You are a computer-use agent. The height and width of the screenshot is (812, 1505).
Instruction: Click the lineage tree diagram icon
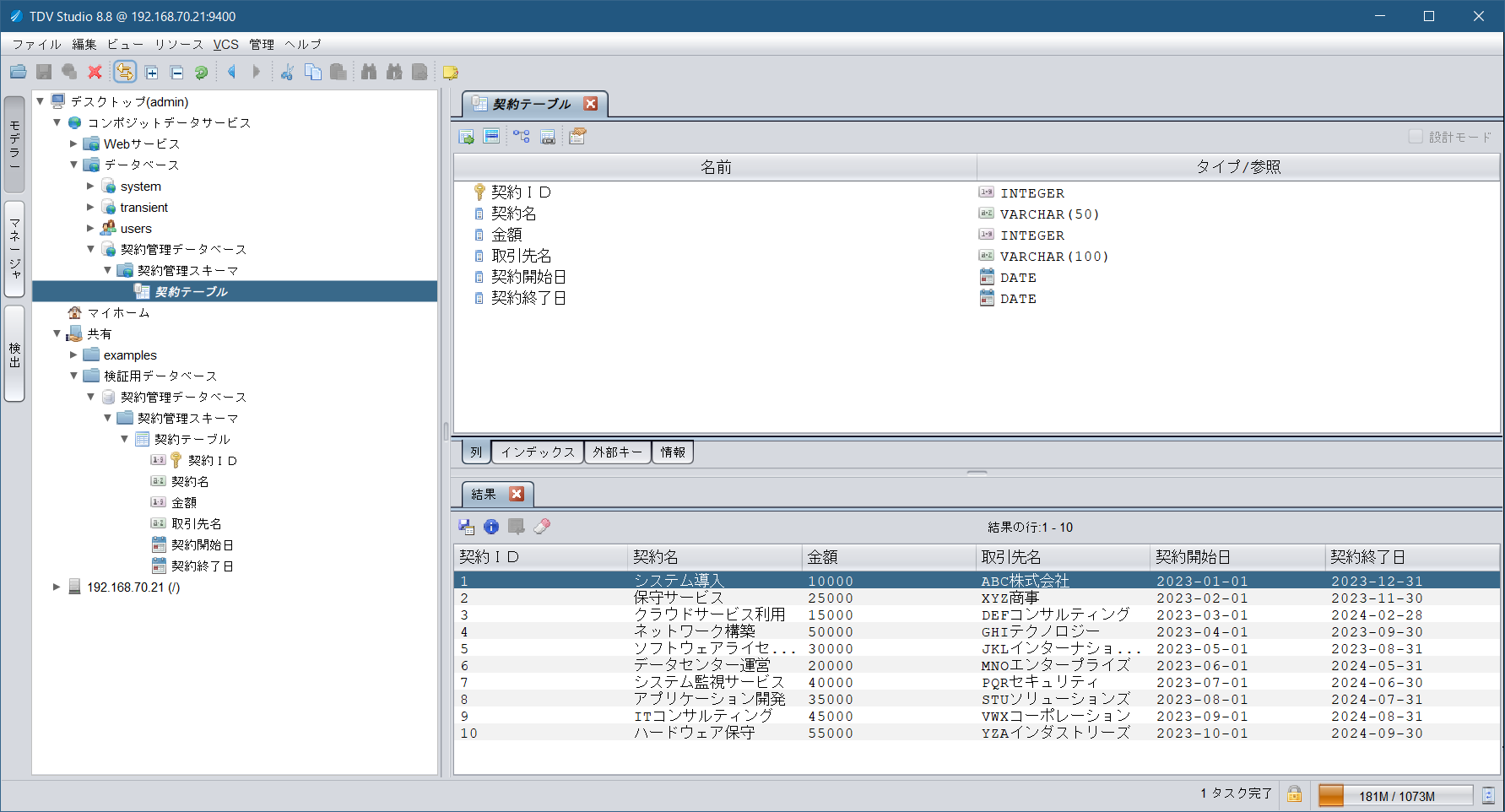click(x=522, y=137)
